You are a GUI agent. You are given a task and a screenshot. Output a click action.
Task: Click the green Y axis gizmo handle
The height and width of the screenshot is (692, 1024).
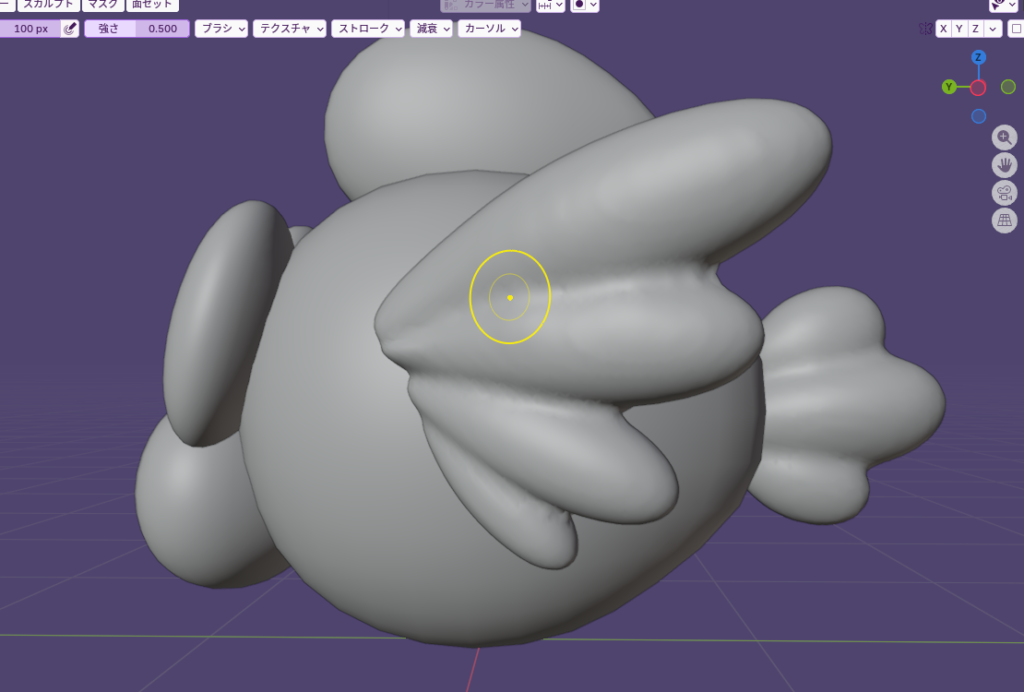(949, 87)
